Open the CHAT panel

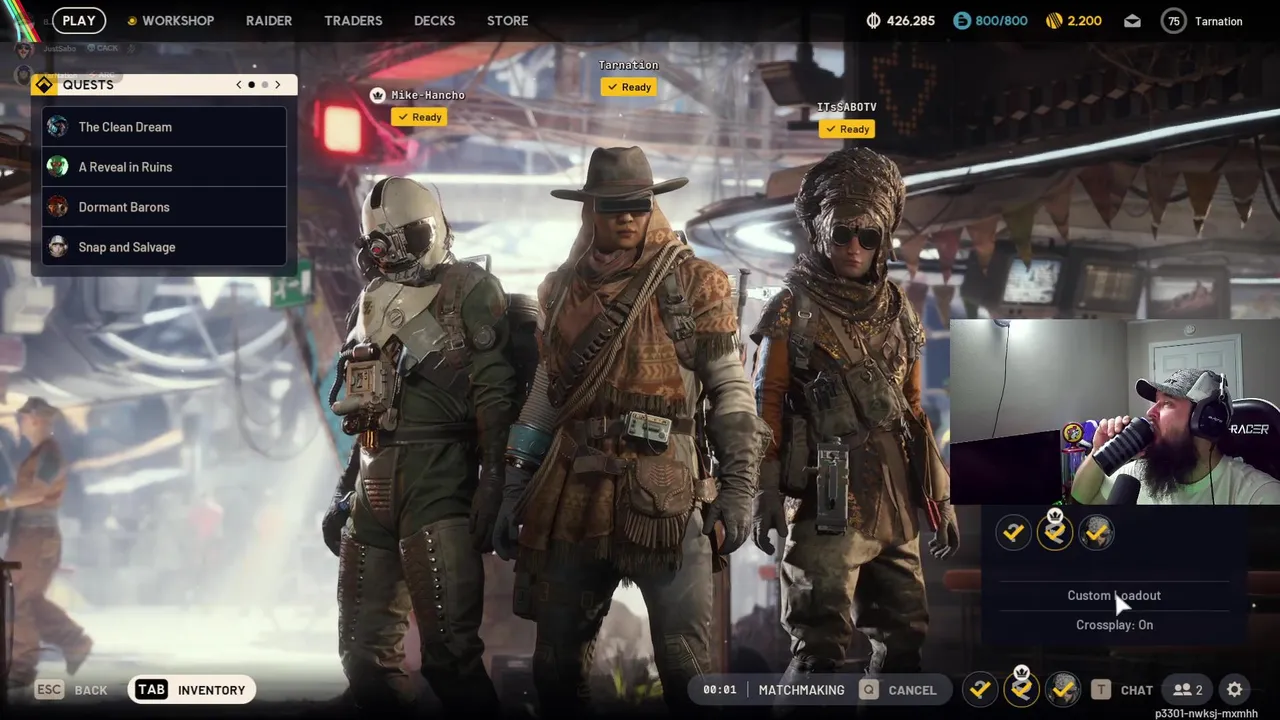tap(1136, 690)
